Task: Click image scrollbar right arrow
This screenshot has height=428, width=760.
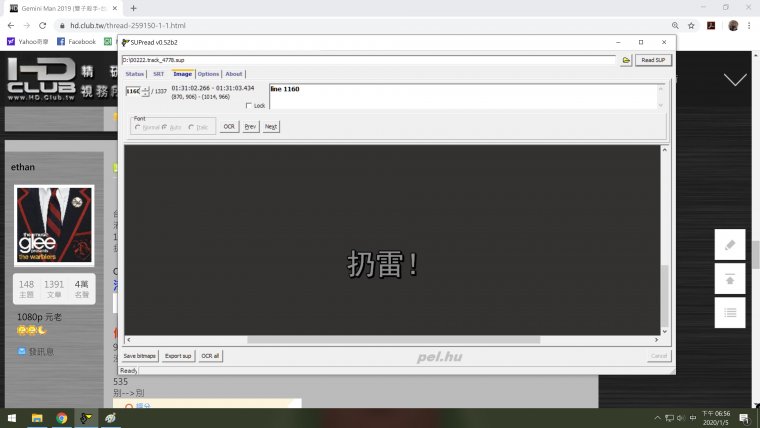Action: 656,340
